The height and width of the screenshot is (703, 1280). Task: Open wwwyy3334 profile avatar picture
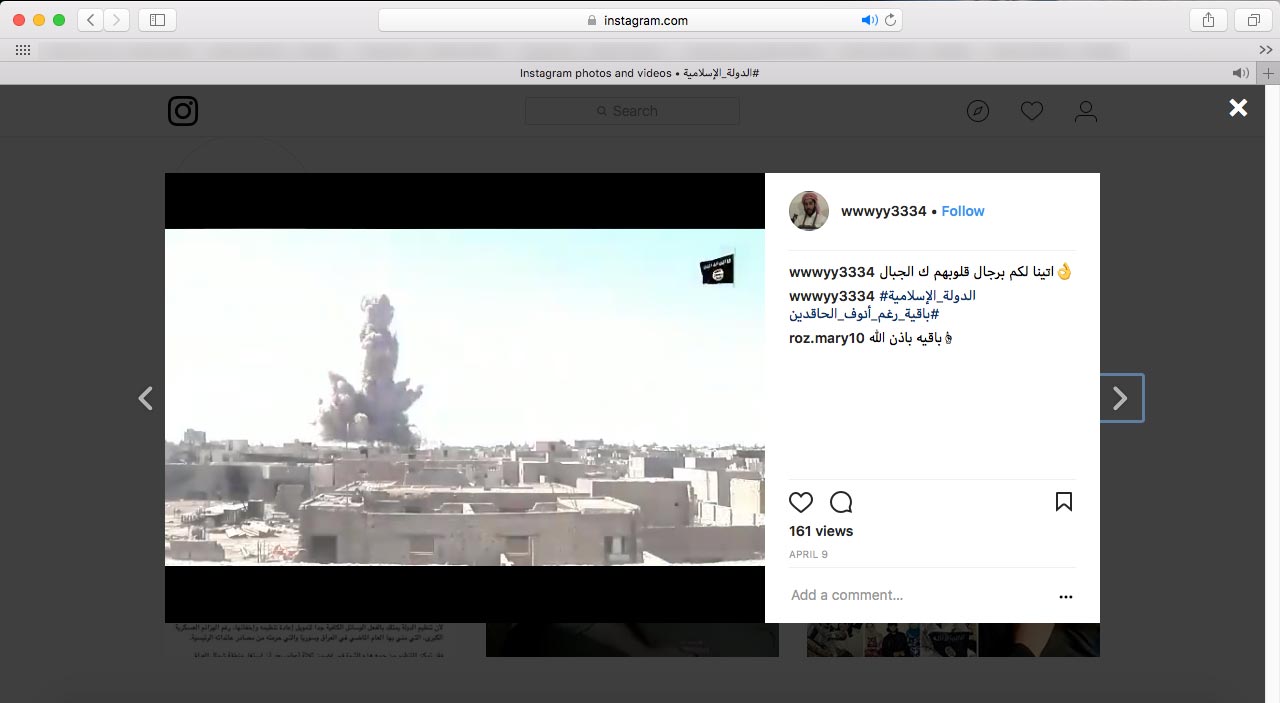point(809,211)
